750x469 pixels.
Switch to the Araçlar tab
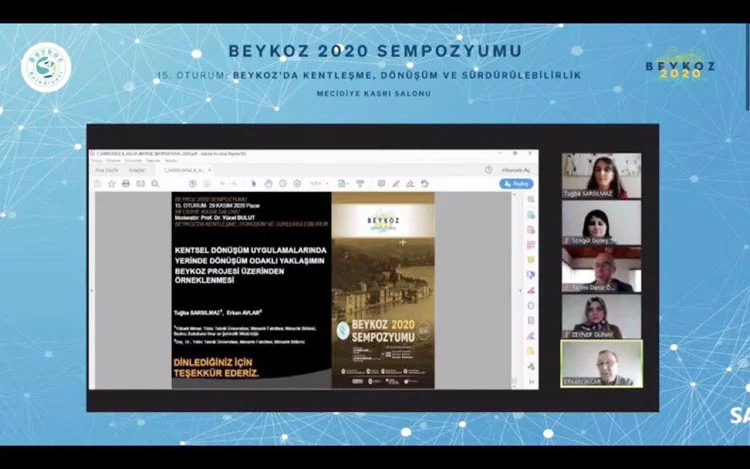point(137,170)
